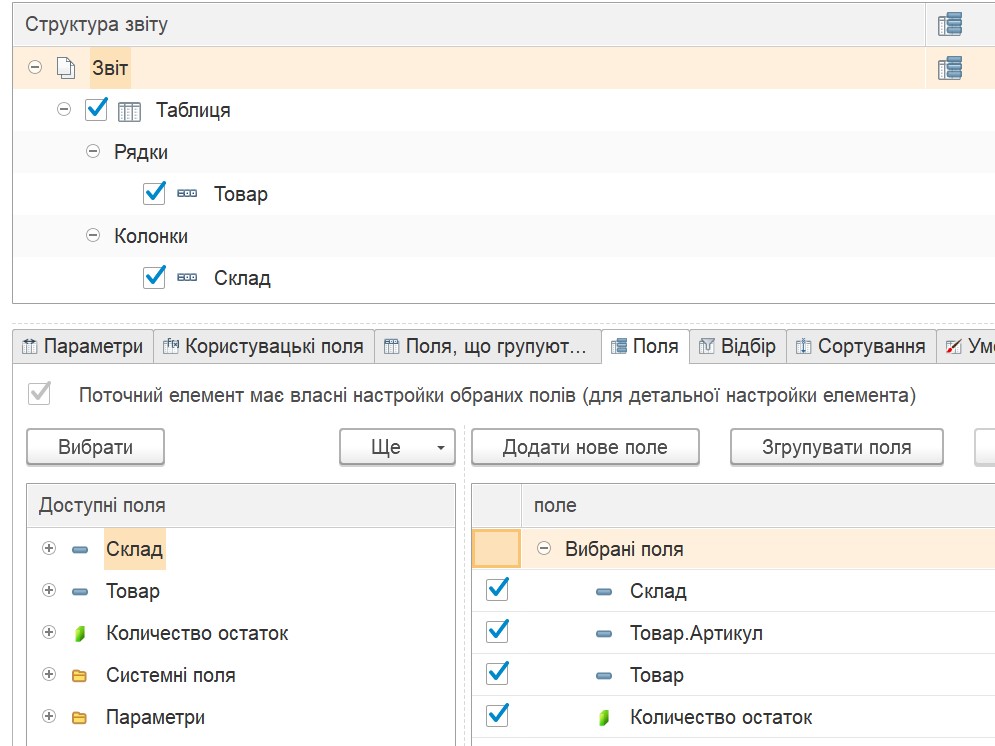The height and width of the screenshot is (746, 995).
Task: Click the field icon beside Товар in Вибрані поля
Action: pos(604,676)
